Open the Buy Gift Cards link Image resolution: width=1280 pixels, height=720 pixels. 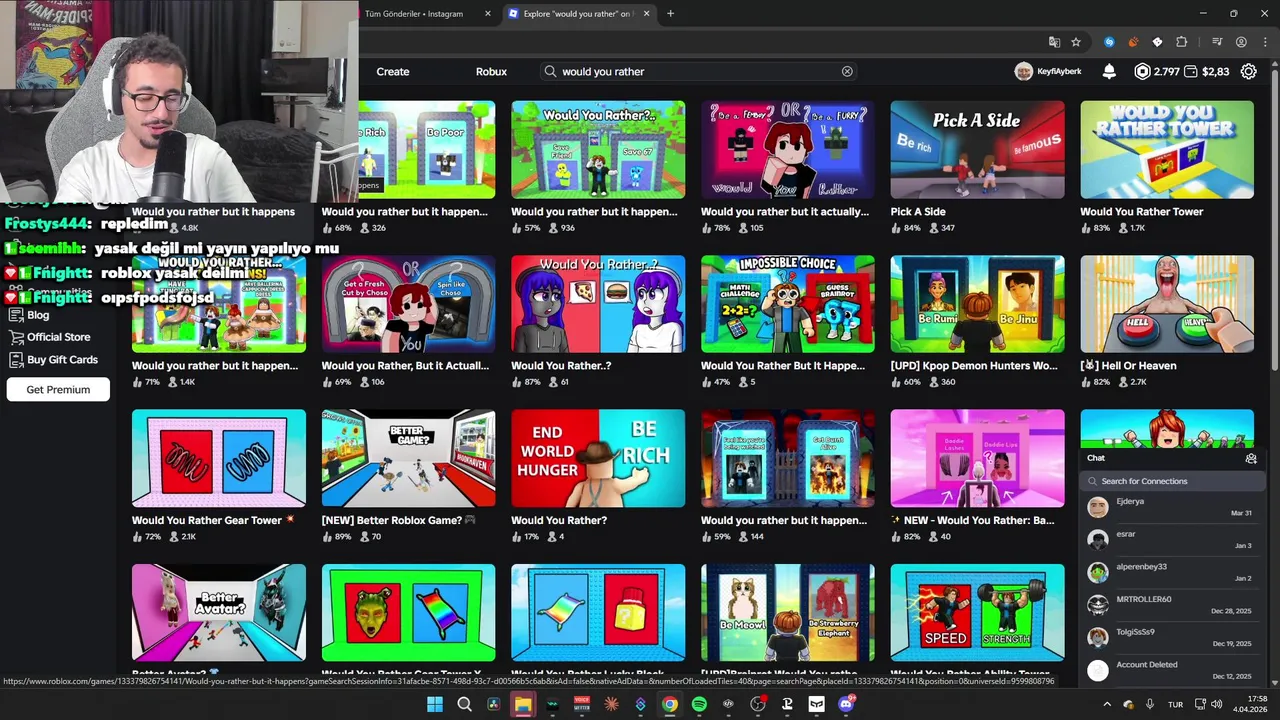pos(62,360)
